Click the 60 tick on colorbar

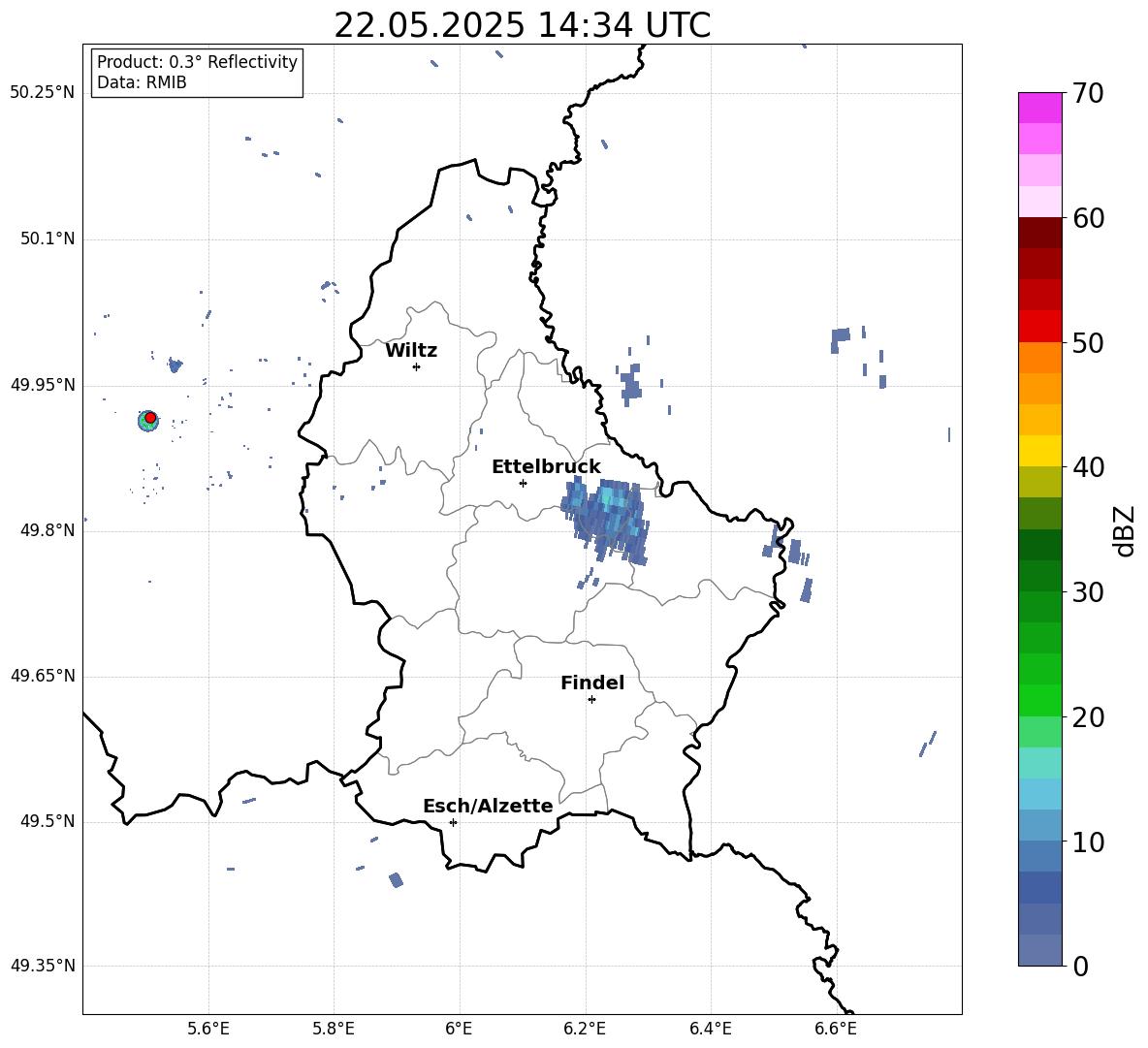1088,218
